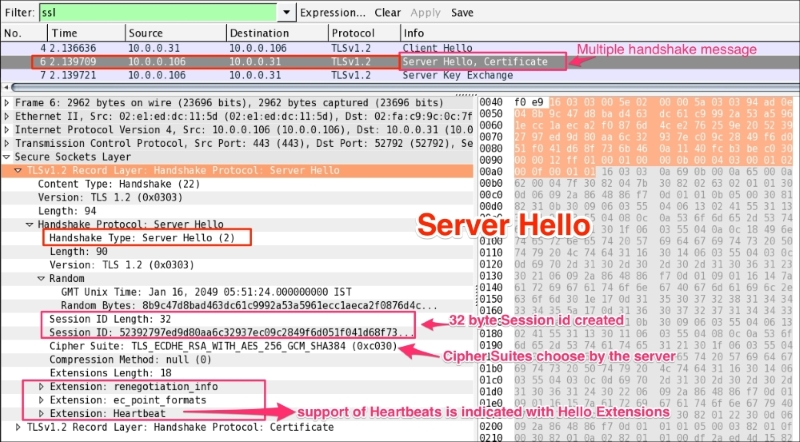Select Handshake Type: Server Hello (2)
Screen dimensions: 800x442
coord(142,238)
